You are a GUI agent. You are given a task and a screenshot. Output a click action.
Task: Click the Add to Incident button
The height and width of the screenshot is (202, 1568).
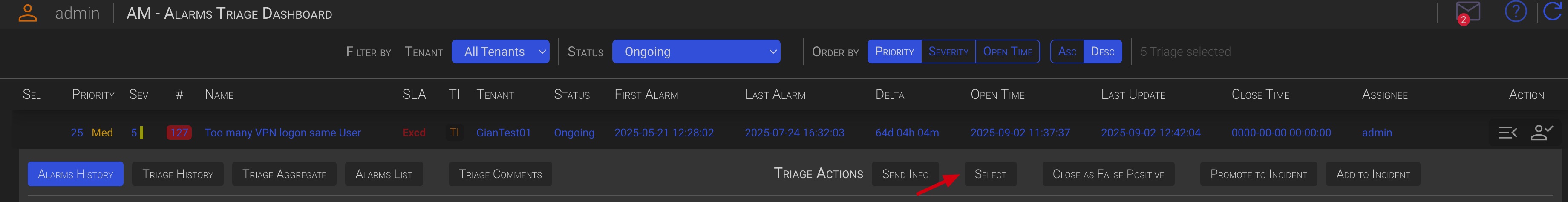coord(1372,174)
